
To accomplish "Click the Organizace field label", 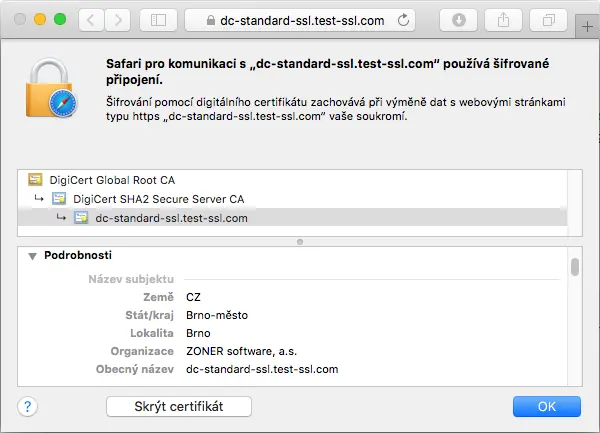I will click(x=142, y=351).
